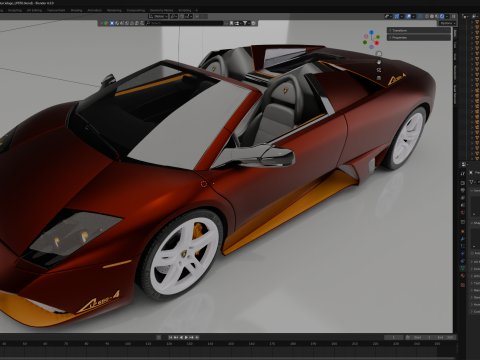Switch to rendered viewport shading
This screenshot has height=360, width=480.
click(442, 16)
